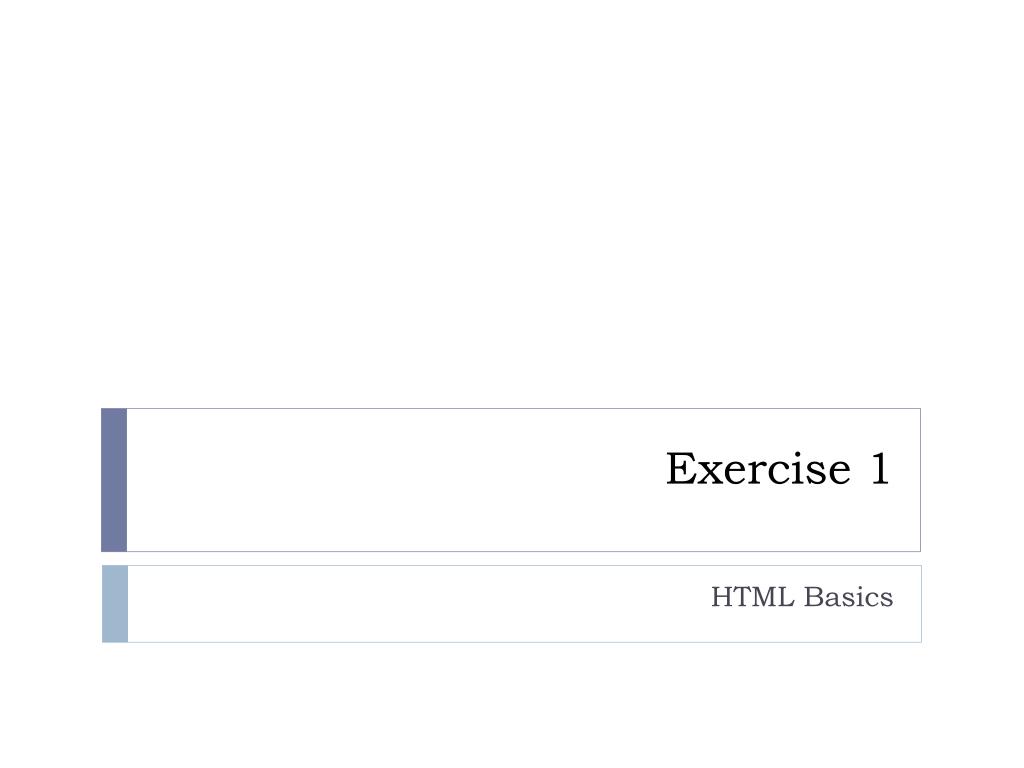Viewport: 1024px width, 768px height.
Task: Click the capital "H" starting "HTML"
Action: [x=722, y=597]
